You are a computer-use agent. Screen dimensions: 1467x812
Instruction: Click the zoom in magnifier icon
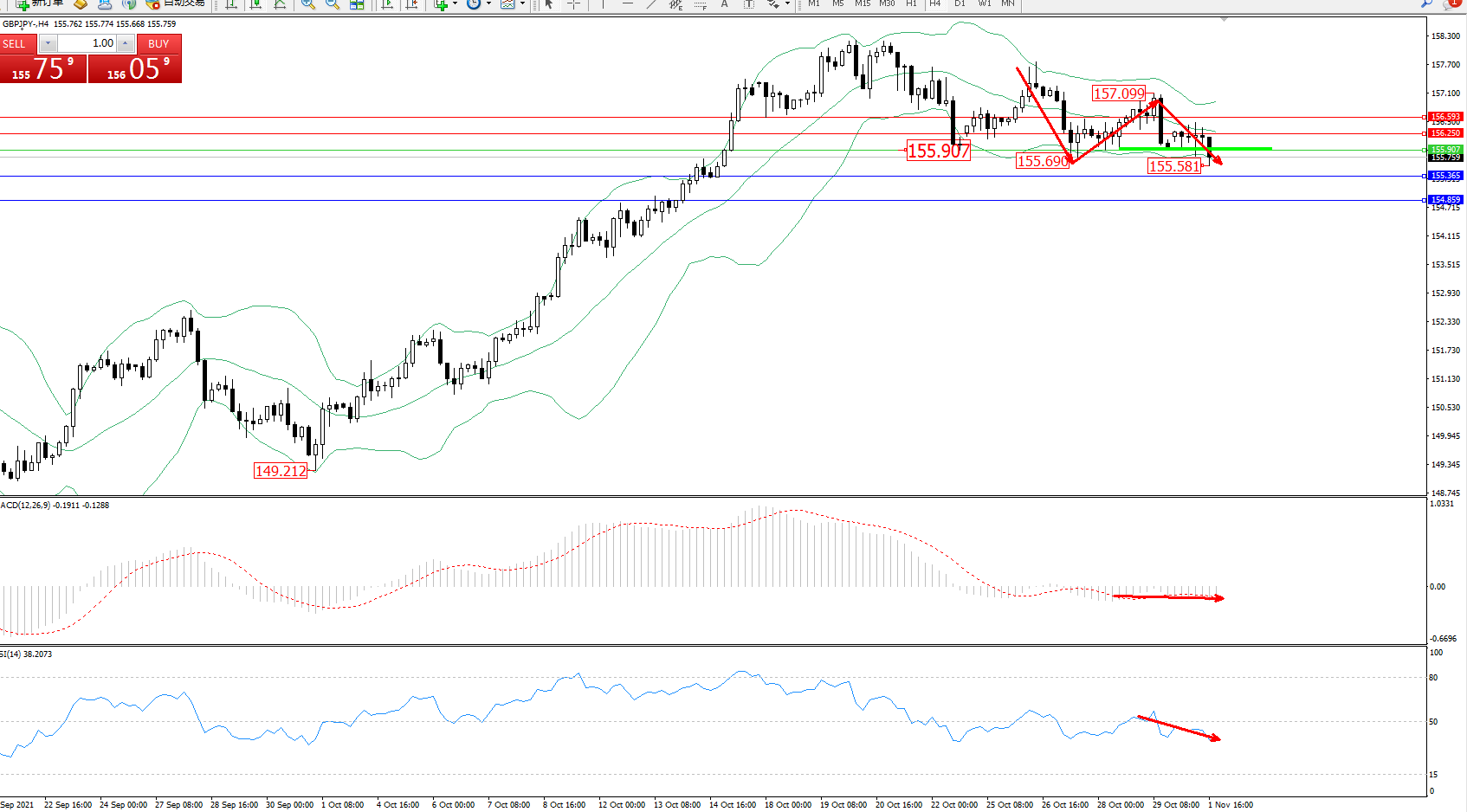(307, 4)
